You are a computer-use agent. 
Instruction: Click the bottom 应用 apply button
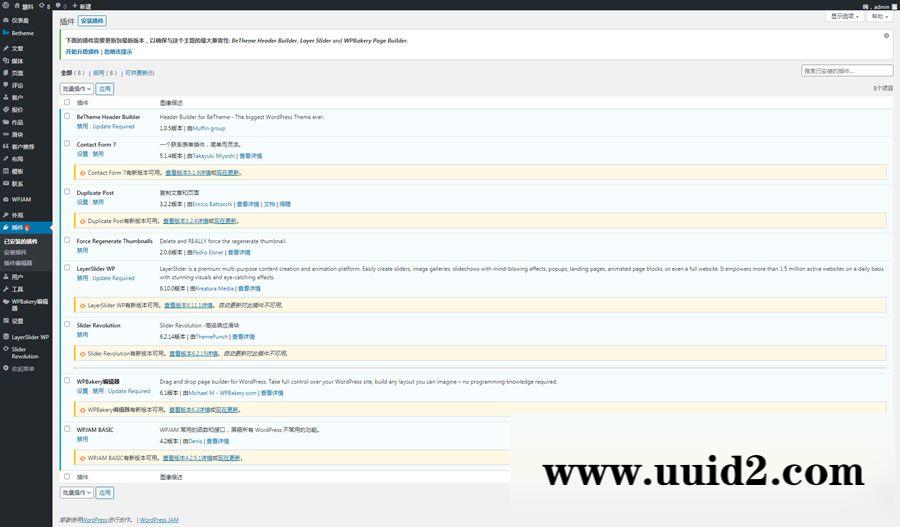[104, 493]
